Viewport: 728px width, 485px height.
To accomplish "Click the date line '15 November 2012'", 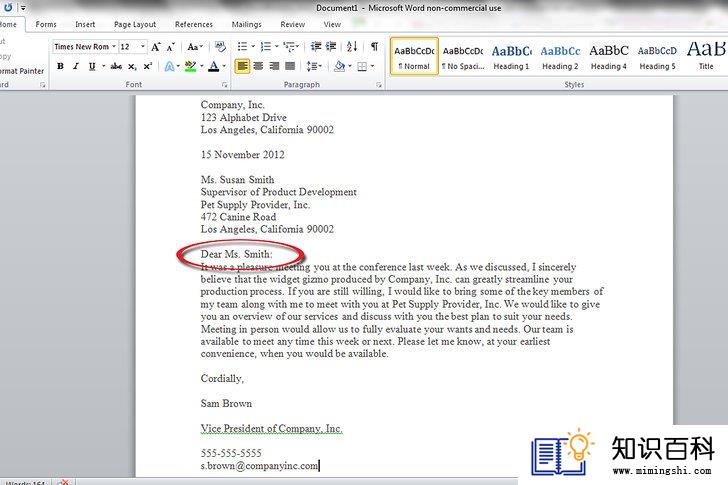I will click(242, 155).
